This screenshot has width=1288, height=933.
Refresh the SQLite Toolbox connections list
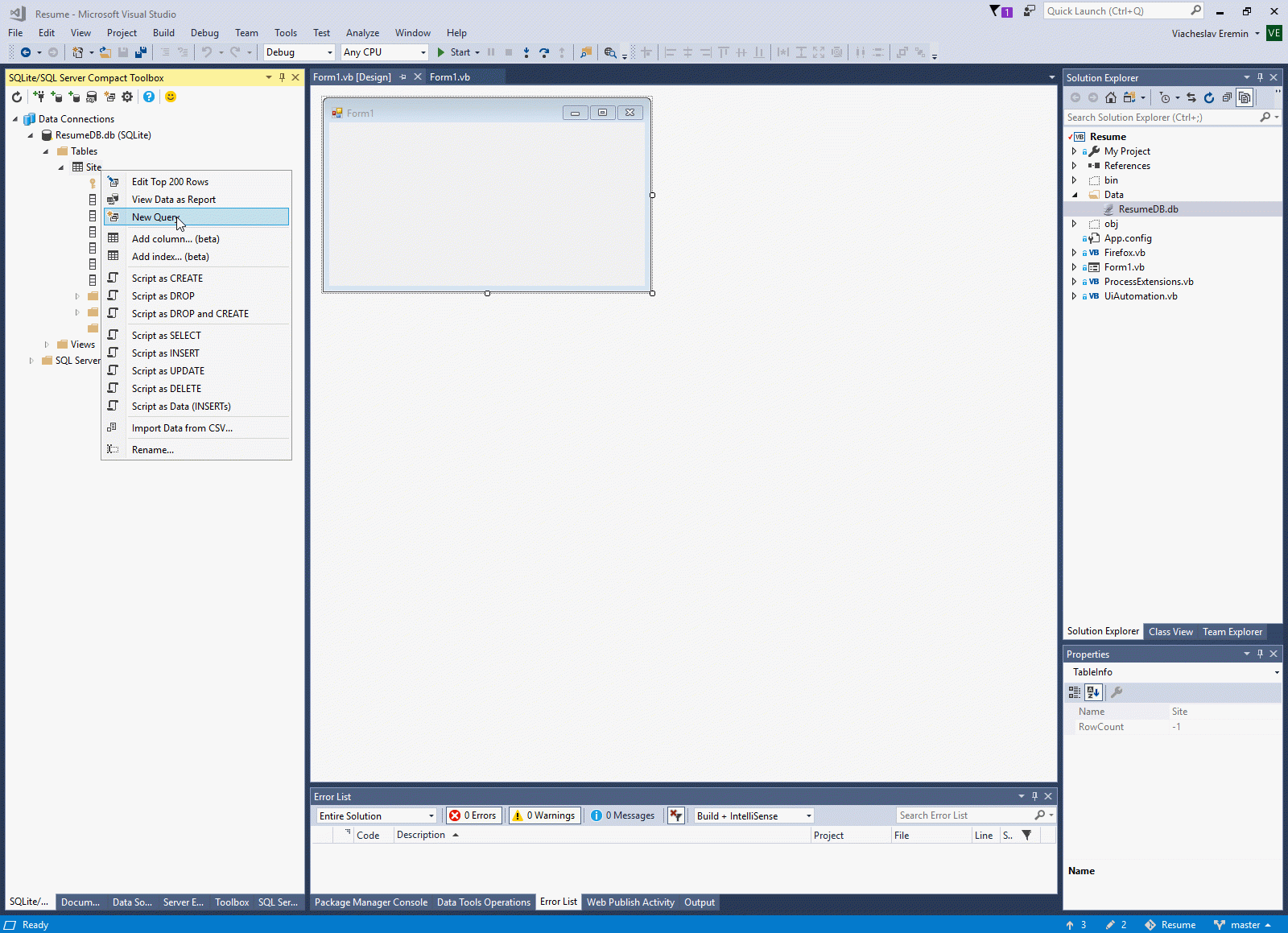pyautogui.click(x=17, y=97)
